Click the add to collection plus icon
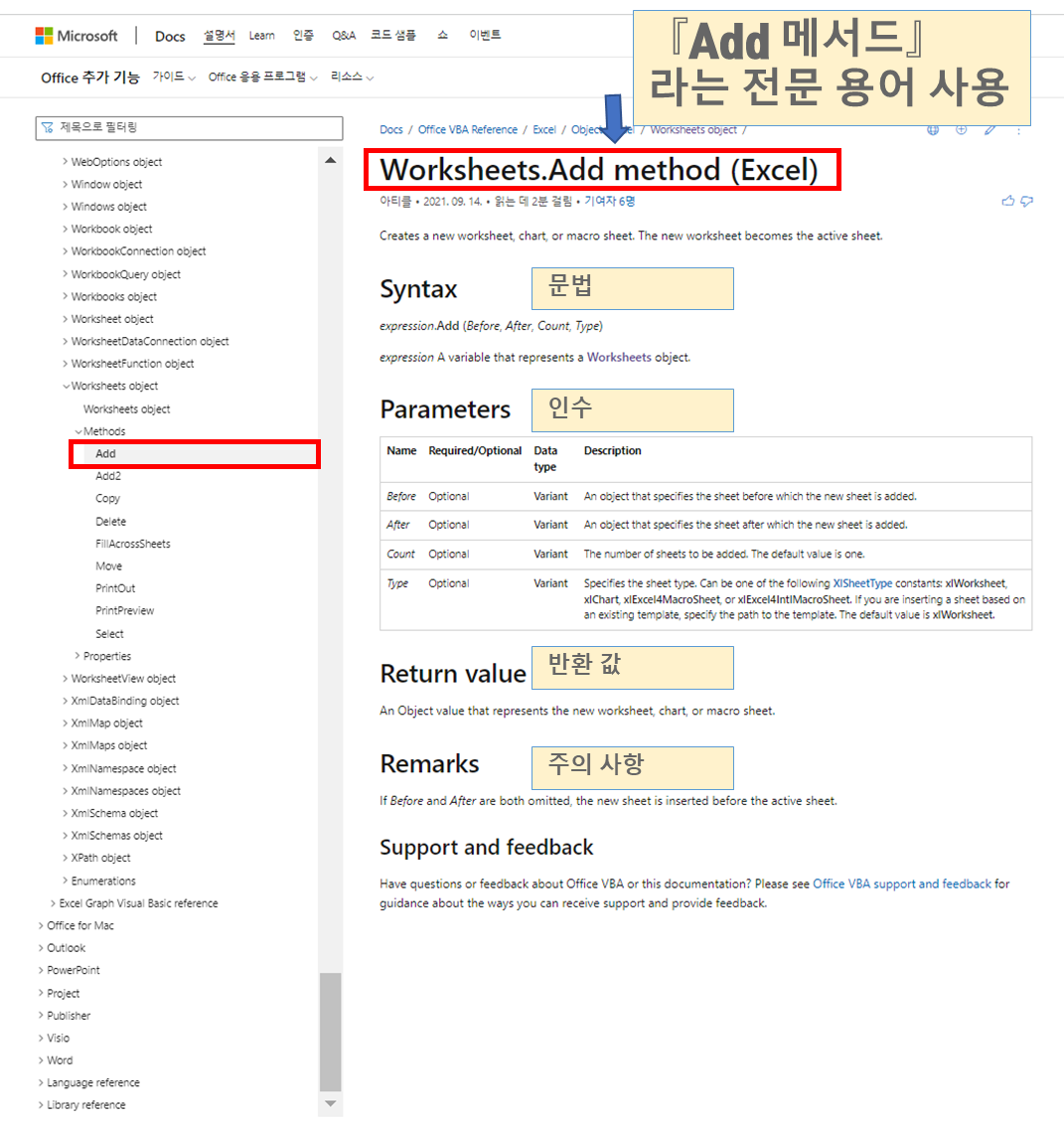Screen dimensions: 1064x1128 [x=962, y=129]
